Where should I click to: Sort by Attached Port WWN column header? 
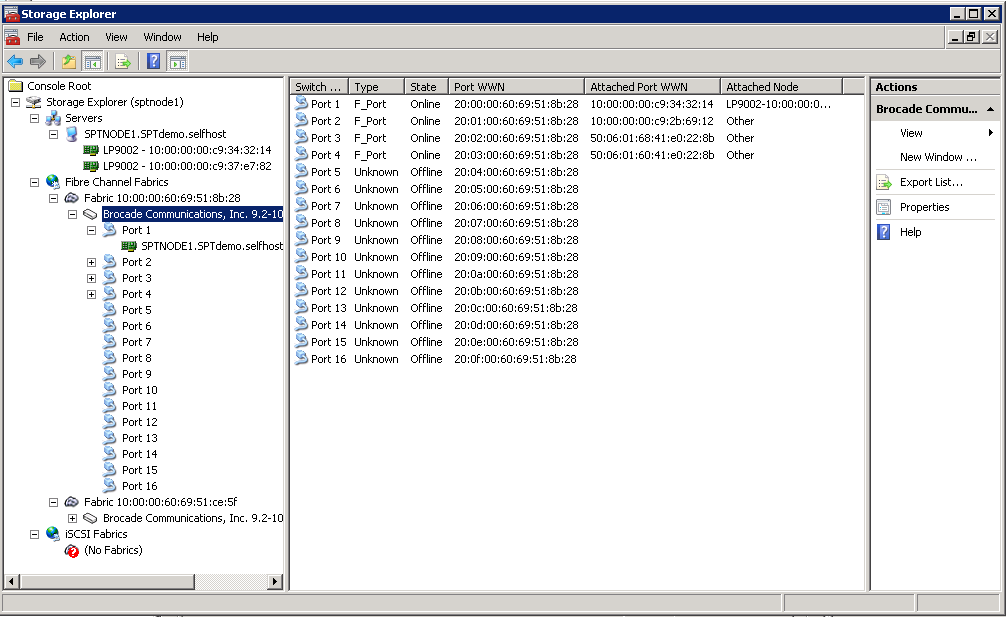(x=652, y=87)
